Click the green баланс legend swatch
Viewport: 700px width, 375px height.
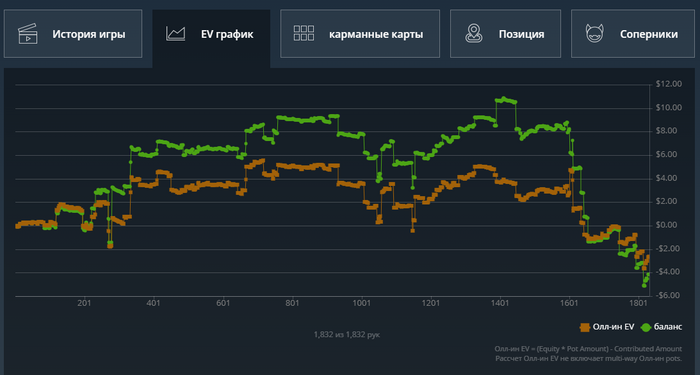646,327
